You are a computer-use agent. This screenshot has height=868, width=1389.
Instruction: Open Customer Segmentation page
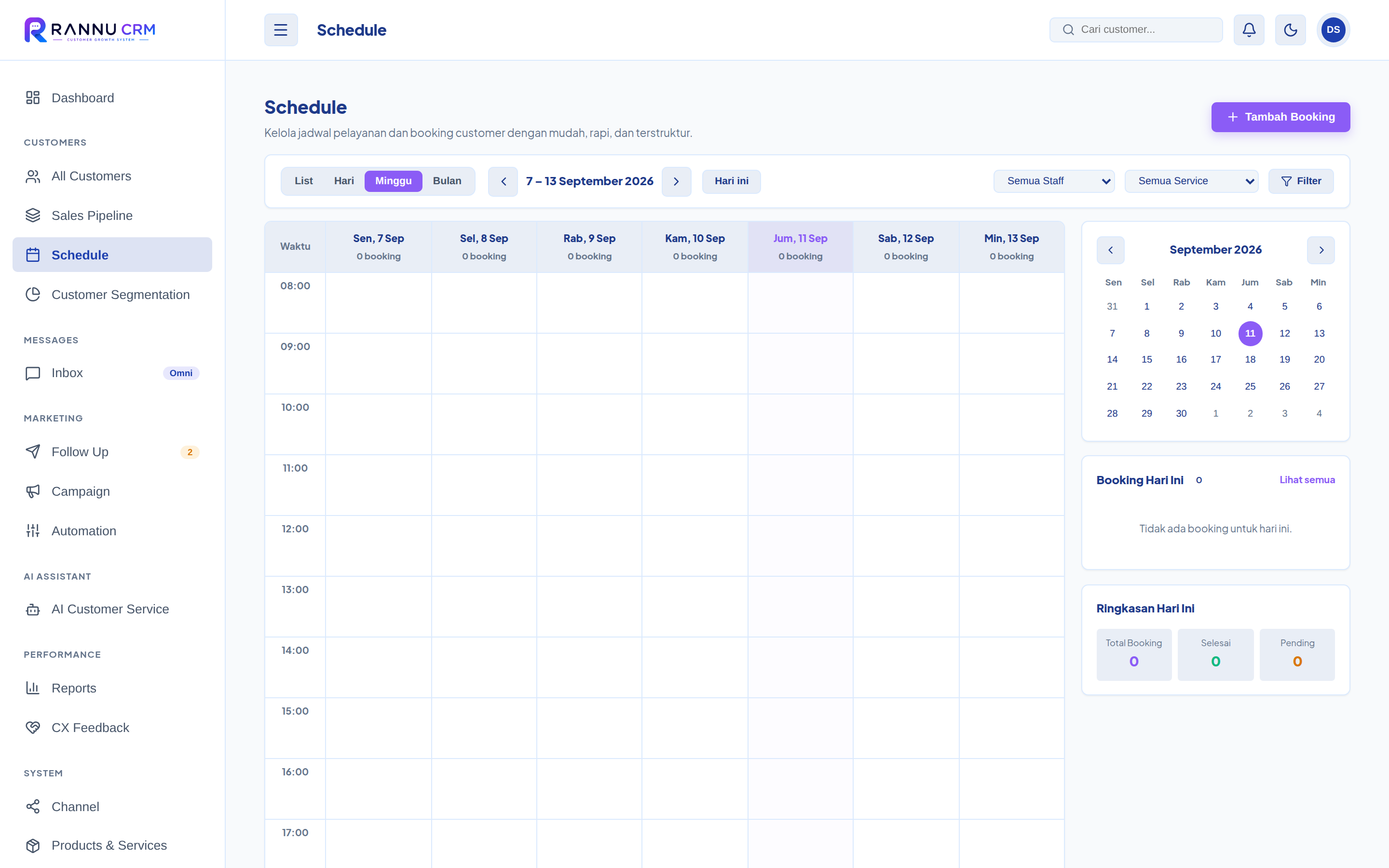click(112, 295)
